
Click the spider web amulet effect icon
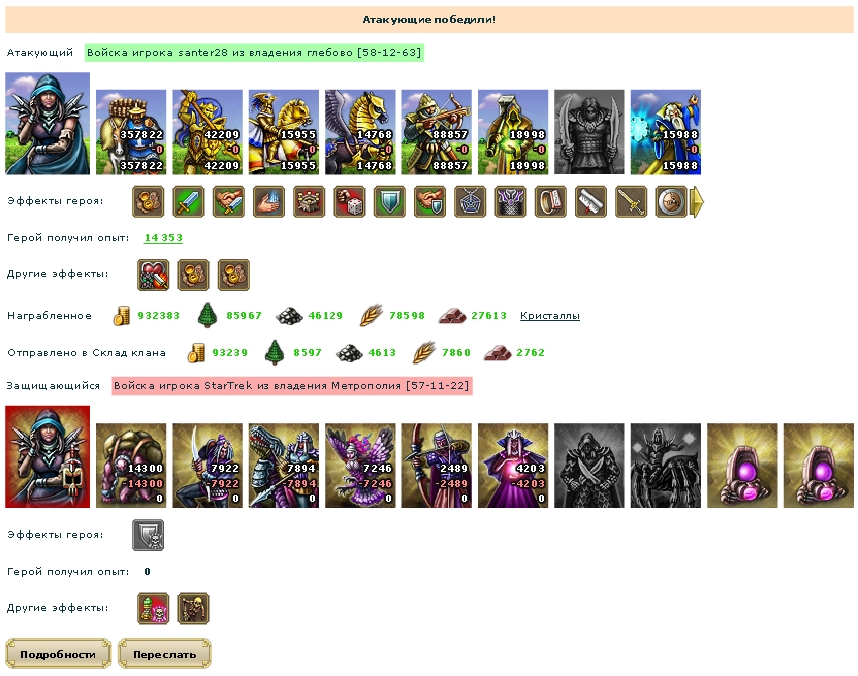(471, 201)
